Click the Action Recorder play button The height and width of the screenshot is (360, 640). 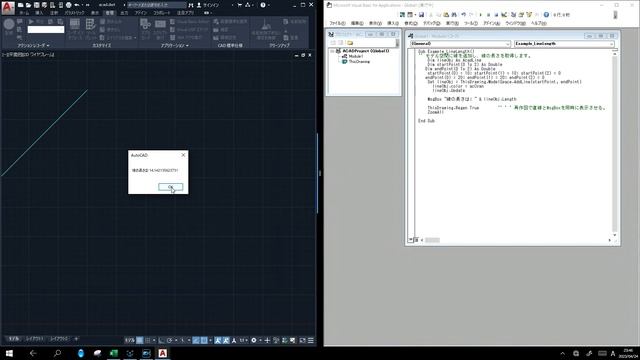pos(31,22)
